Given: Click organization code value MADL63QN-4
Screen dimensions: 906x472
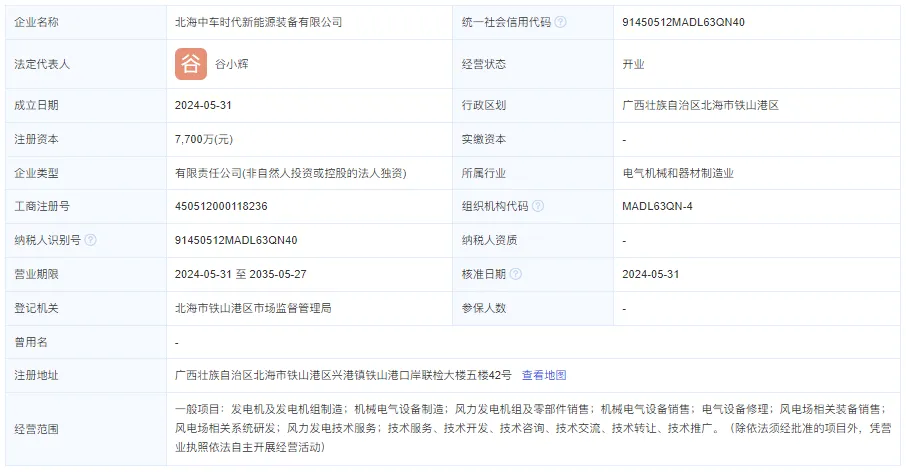Looking at the screenshot, I should point(657,206).
